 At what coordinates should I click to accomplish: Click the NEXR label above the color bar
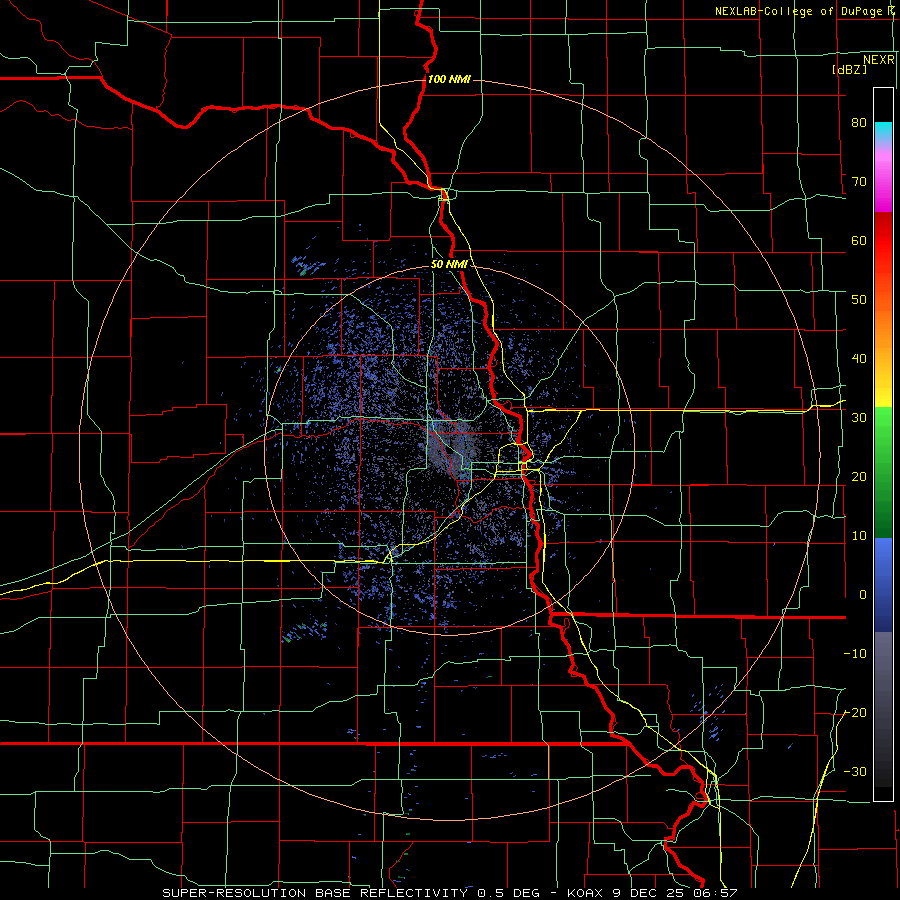pyautogui.click(x=879, y=60)
